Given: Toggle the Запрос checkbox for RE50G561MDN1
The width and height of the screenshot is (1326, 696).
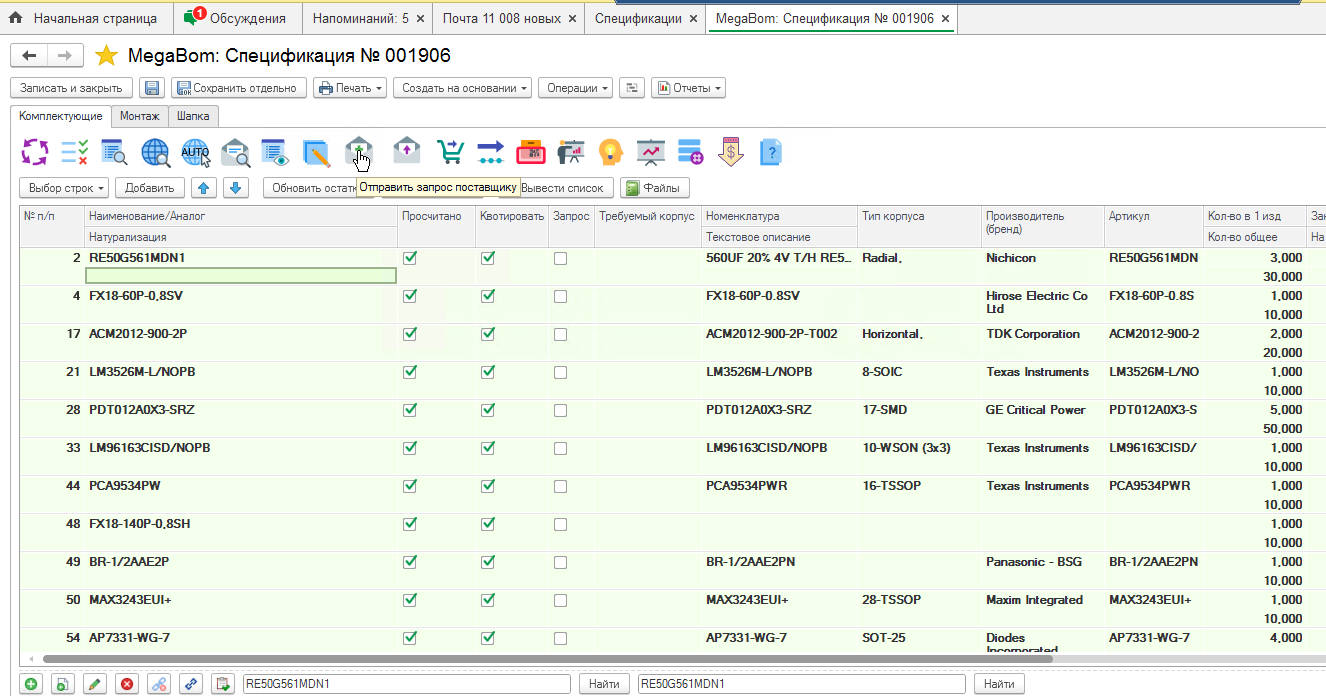Looking at the screenshot, I should click(x=560, y=258).
